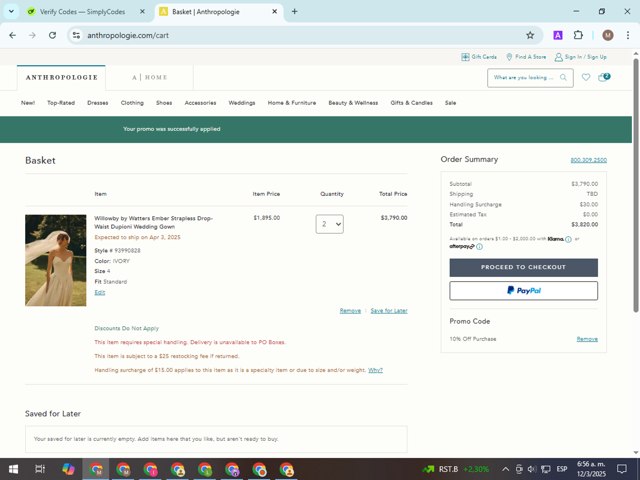Open Klarna info icon
Screen dimensions: 640x480
pos(568,240)
